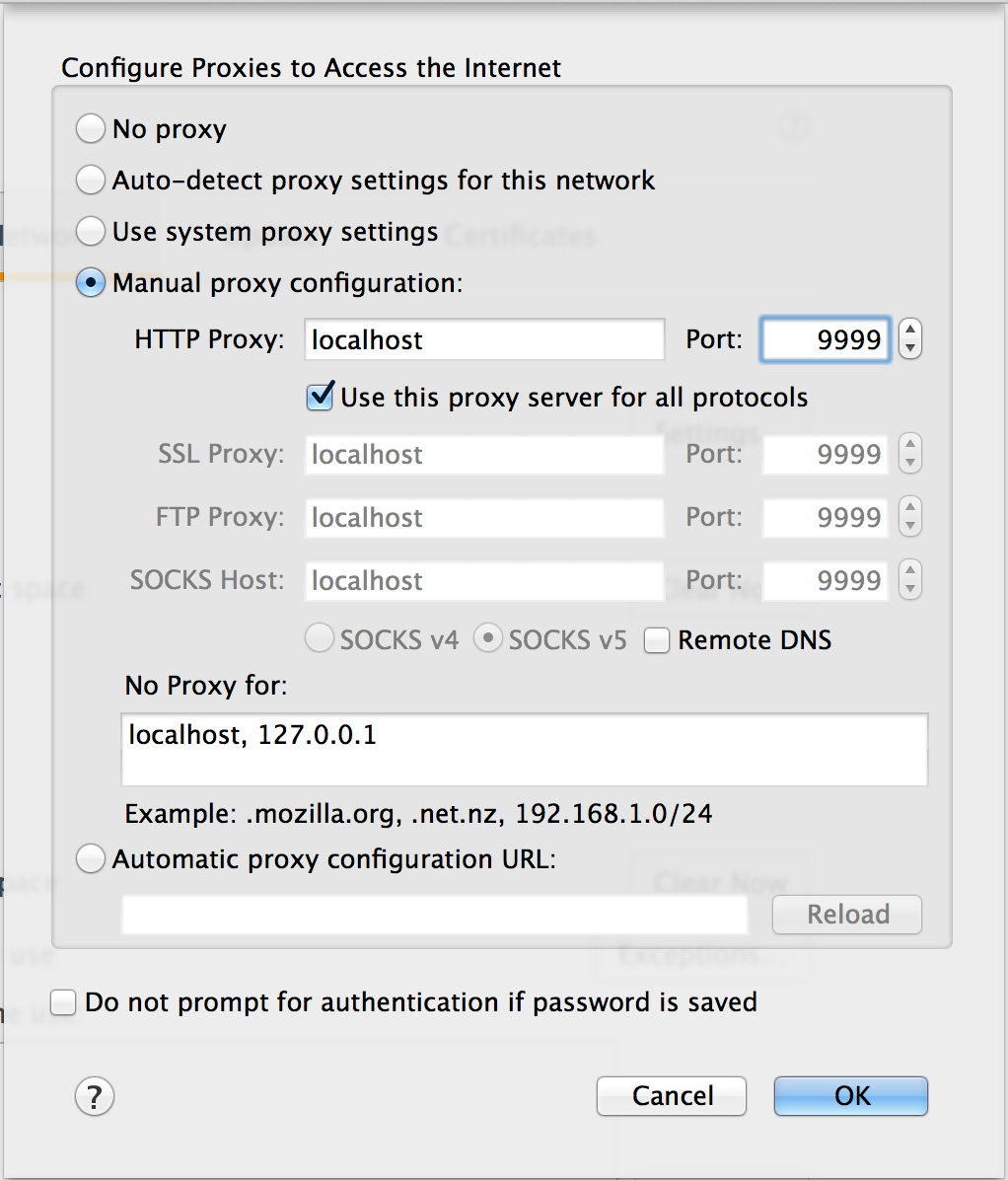
Task: Switch to SOCKS v4
Action: 319,639
